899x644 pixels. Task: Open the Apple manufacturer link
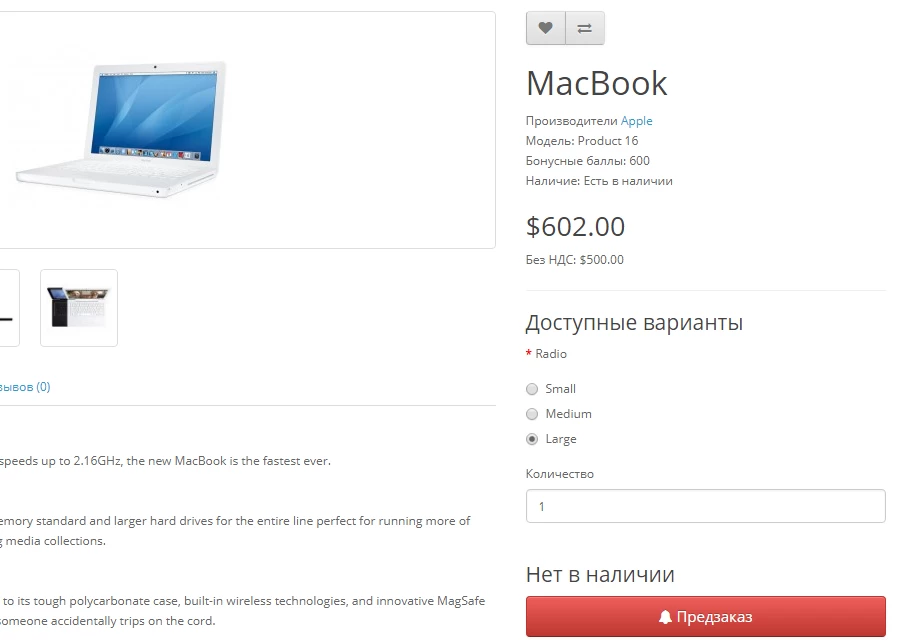click(x=636, y=121)
